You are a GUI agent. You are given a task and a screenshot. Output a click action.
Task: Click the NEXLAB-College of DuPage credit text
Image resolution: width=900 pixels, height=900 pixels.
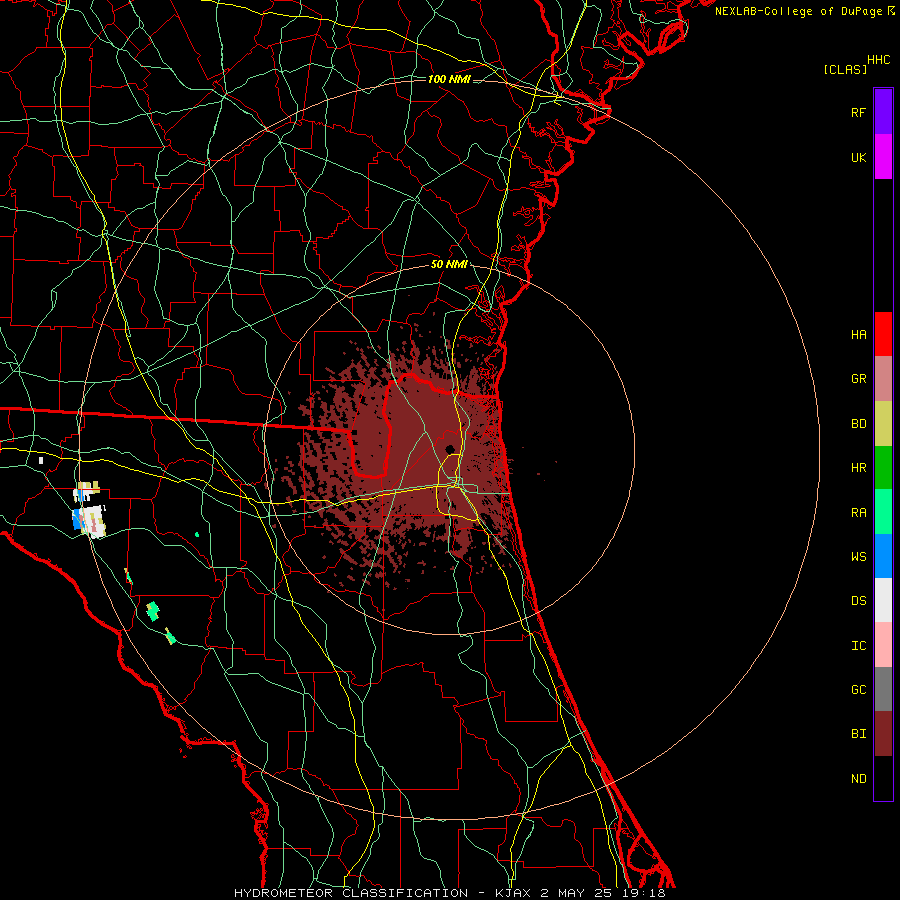click(798, 11)
